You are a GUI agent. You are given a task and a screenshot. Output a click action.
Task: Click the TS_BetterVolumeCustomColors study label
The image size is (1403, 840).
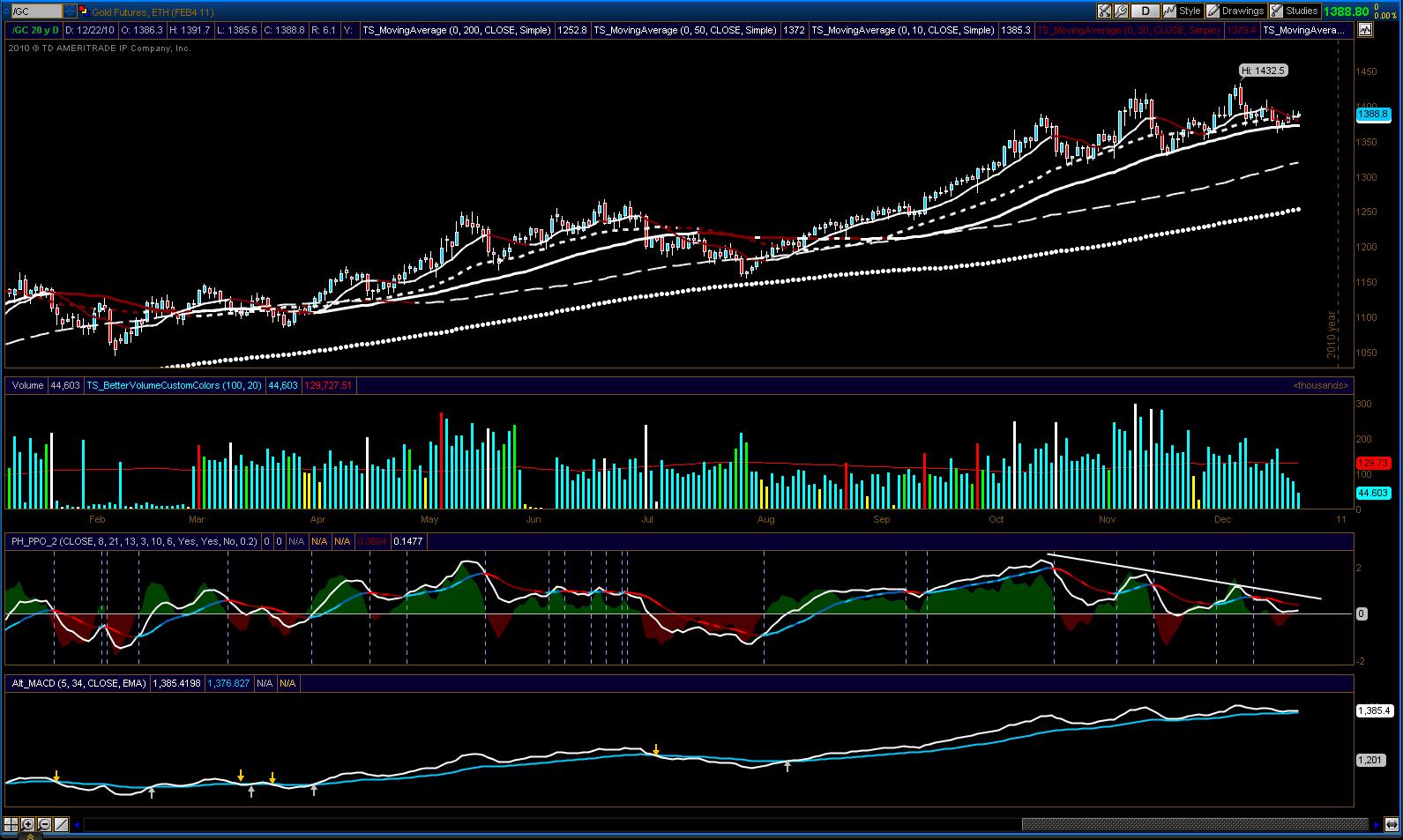pos(174,385)
